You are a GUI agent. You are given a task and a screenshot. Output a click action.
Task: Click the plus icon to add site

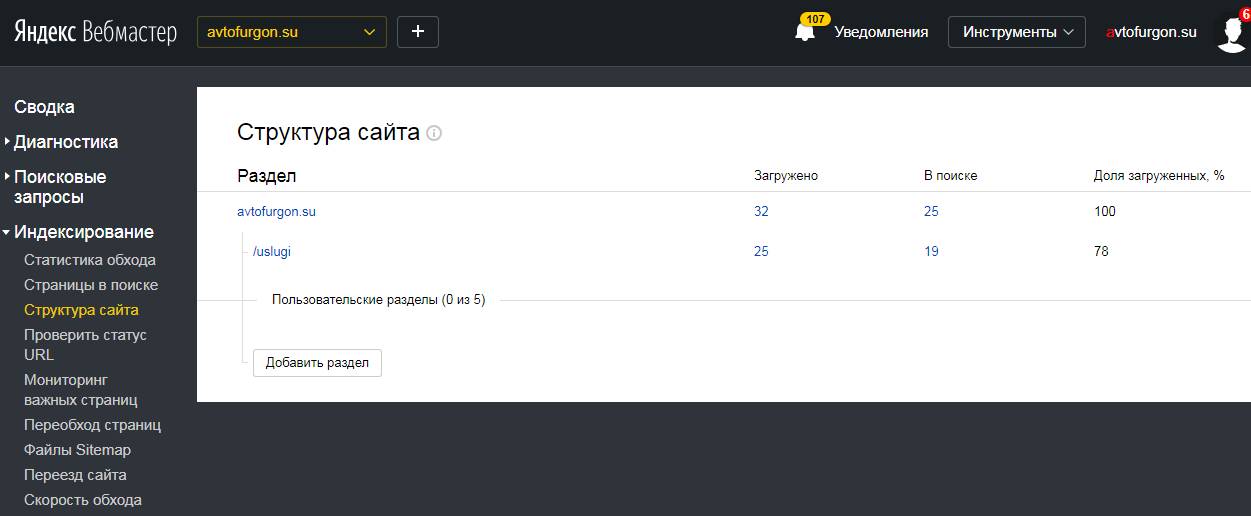point(418,32)
